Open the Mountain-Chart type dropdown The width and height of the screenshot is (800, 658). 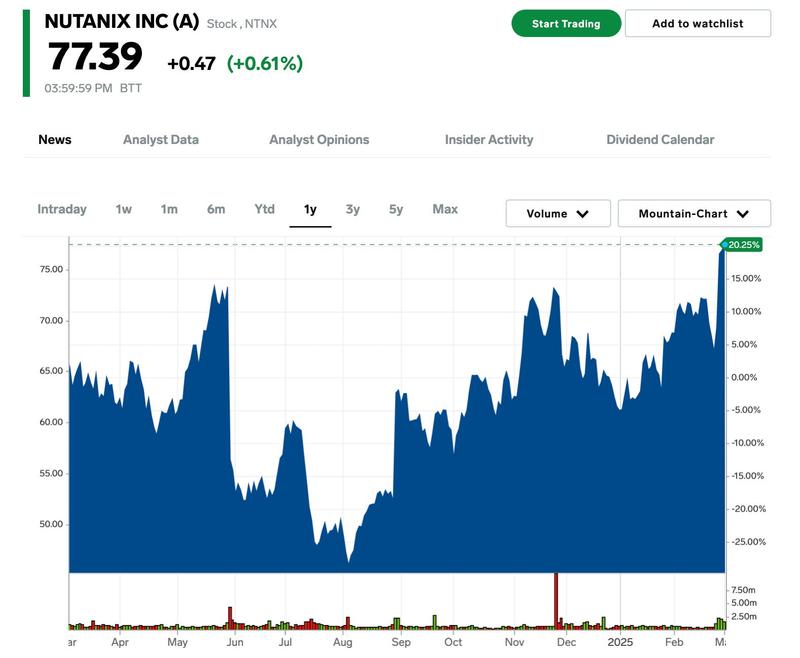click(694, 214)
